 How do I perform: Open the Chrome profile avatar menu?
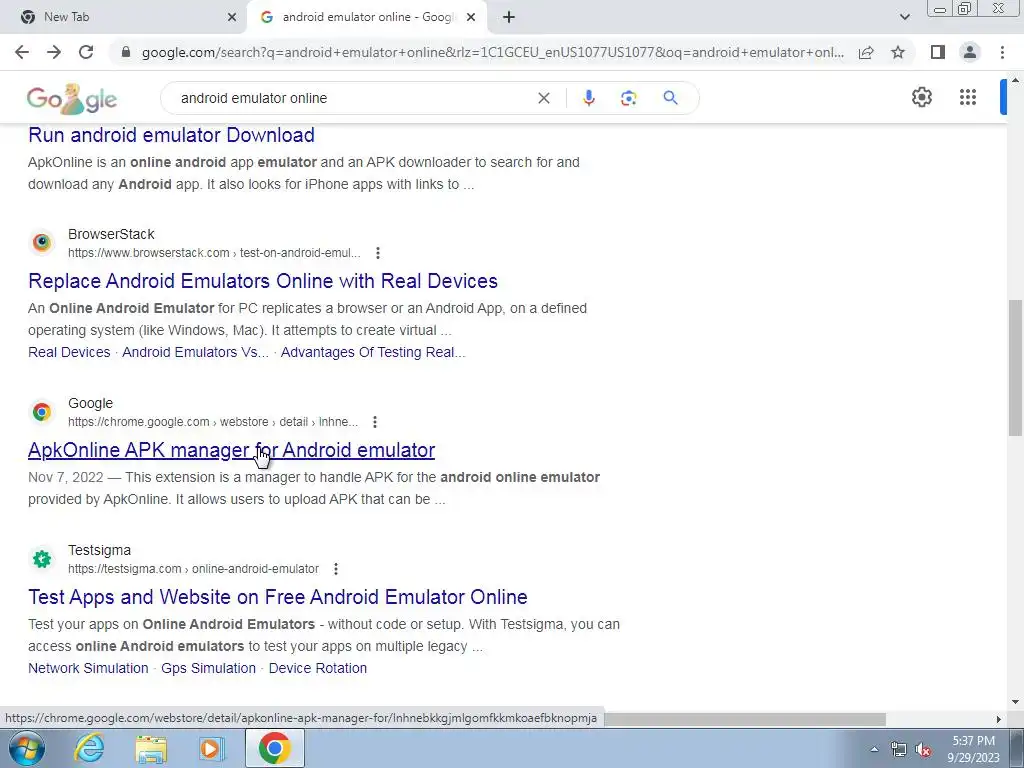970,52
